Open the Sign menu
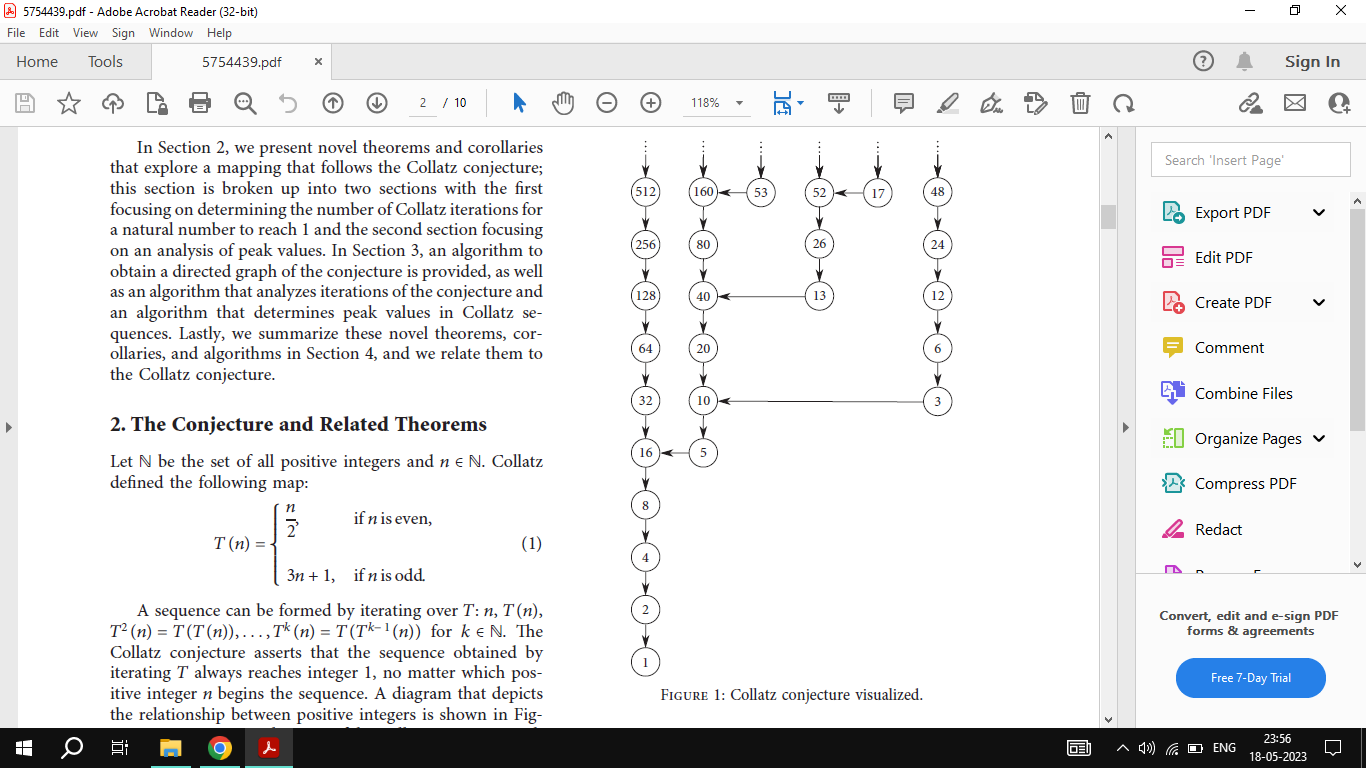1366x768 pixels. tap(123, 33)
